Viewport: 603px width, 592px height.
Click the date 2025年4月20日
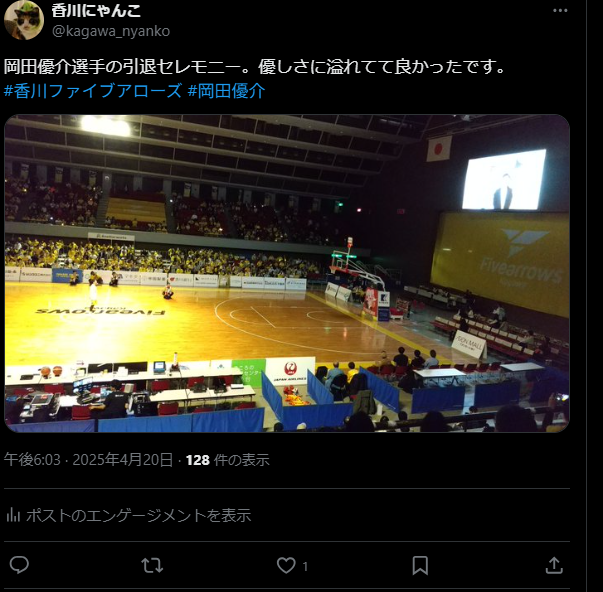(x=123, y=460)
